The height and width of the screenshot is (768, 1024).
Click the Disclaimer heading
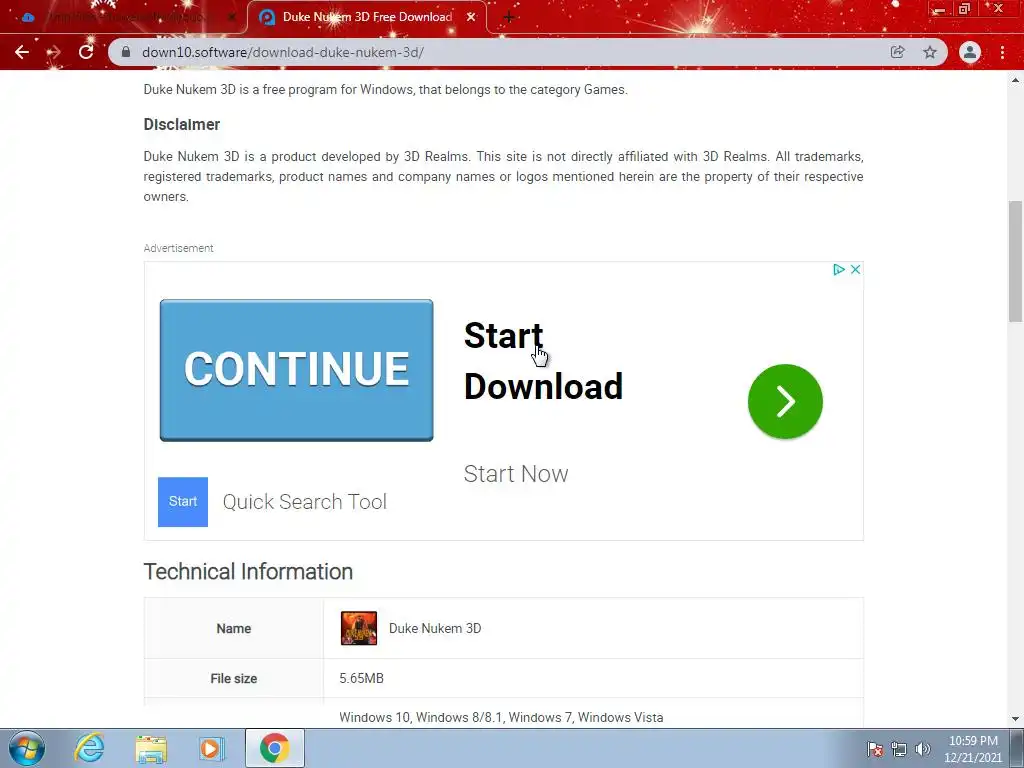[182, 125]
